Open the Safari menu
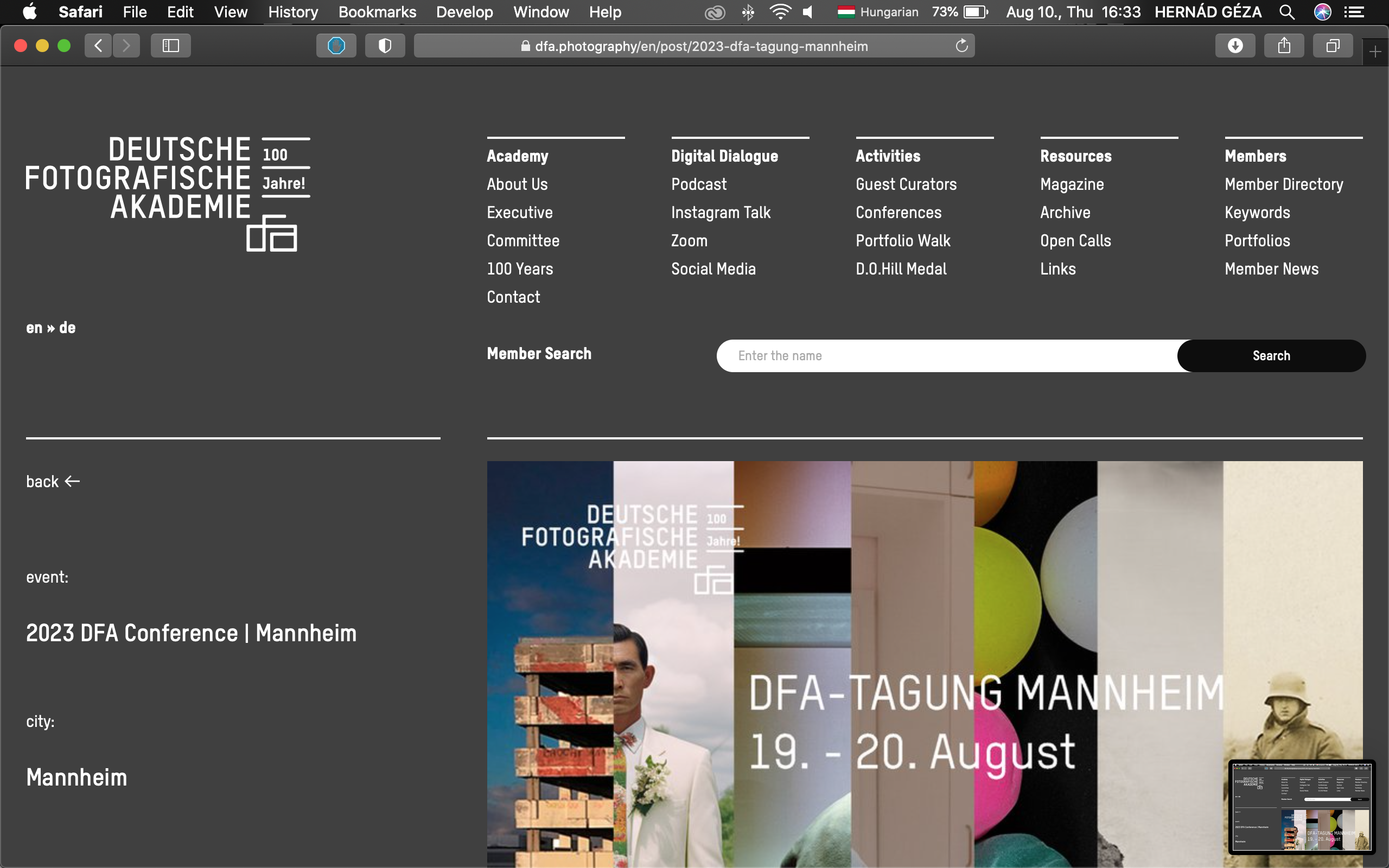The height and width of the screenshot is (868, 1389). coord(80,12)
